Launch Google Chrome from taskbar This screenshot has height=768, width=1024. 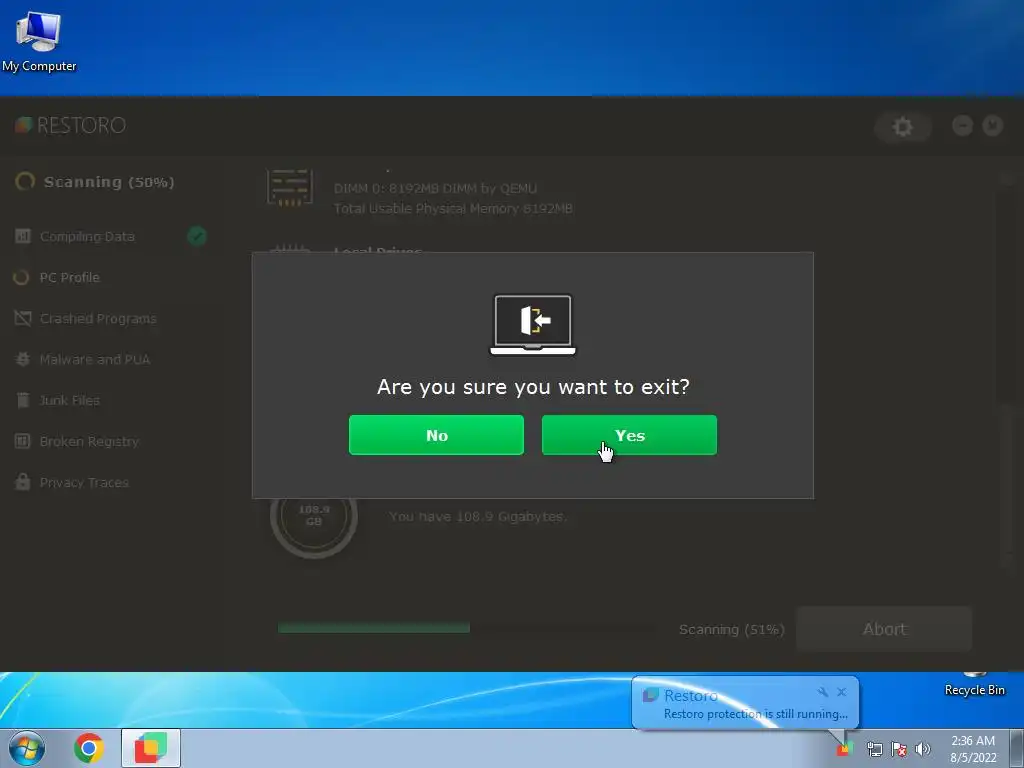[x=89, y=748]
